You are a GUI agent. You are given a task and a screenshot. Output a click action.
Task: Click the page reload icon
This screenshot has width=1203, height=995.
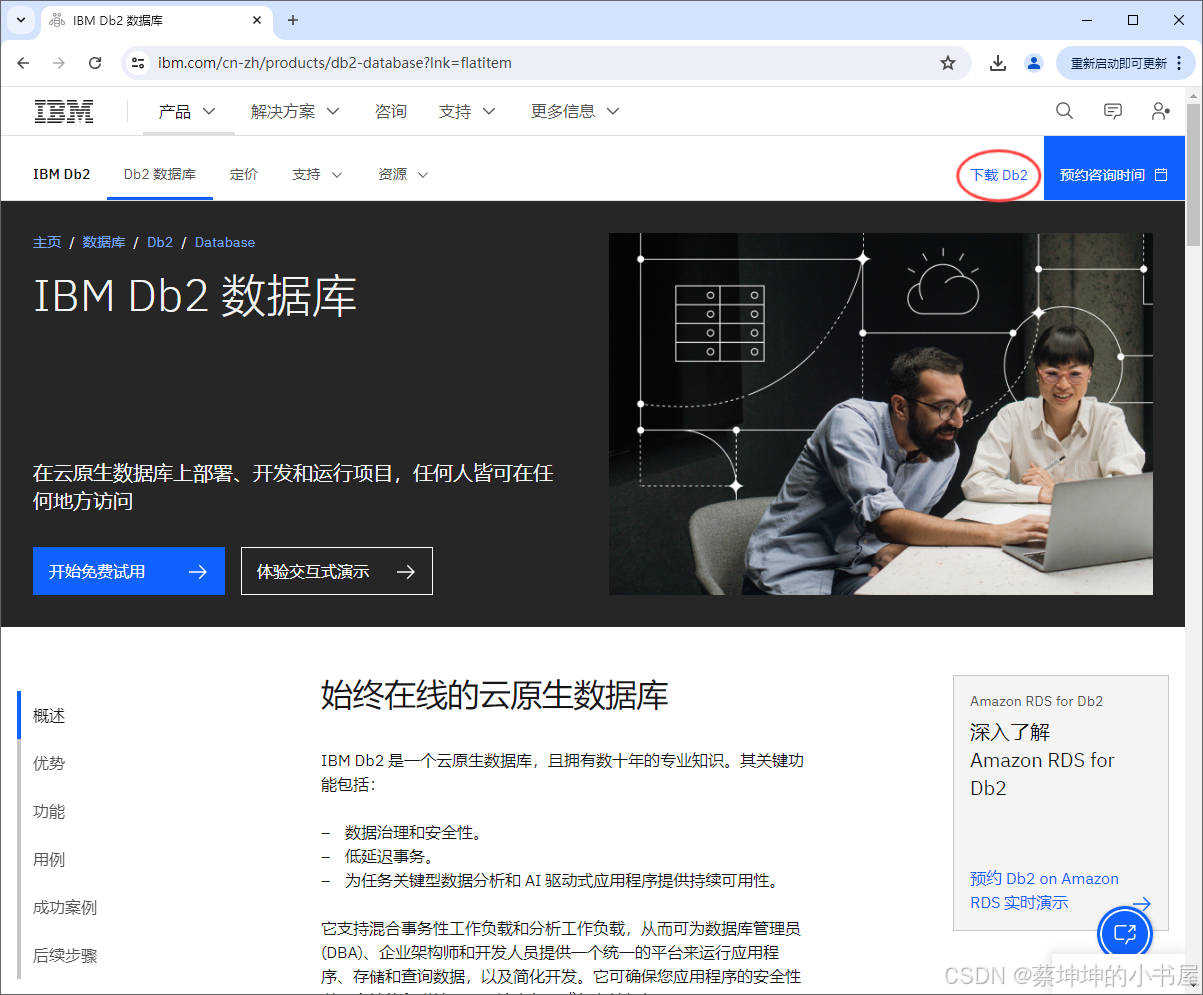click(95, 62)
